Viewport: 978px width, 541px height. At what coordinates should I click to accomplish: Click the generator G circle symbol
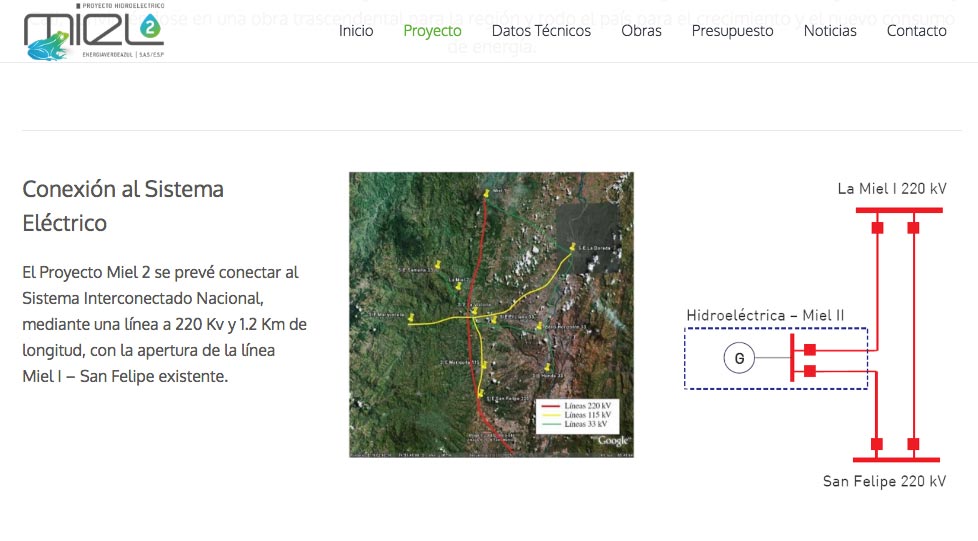[x=738, y=358]
